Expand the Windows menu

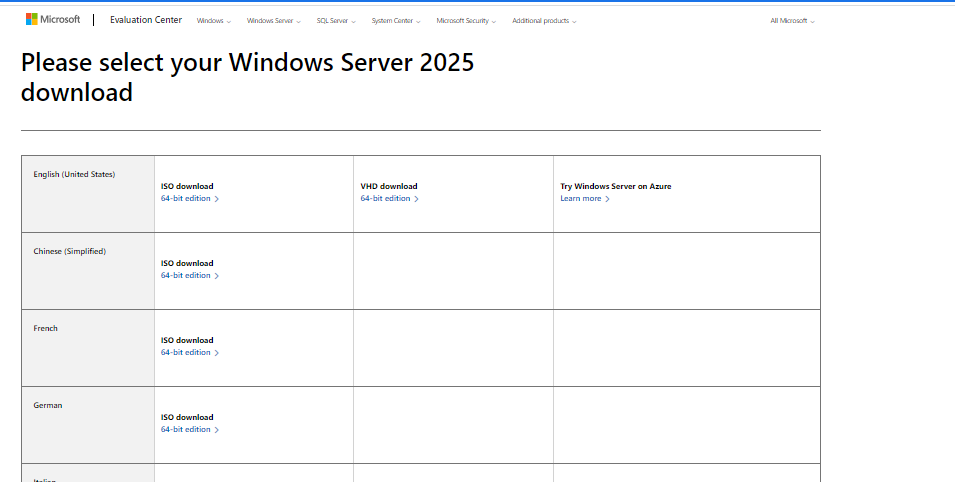coord(214,21)
